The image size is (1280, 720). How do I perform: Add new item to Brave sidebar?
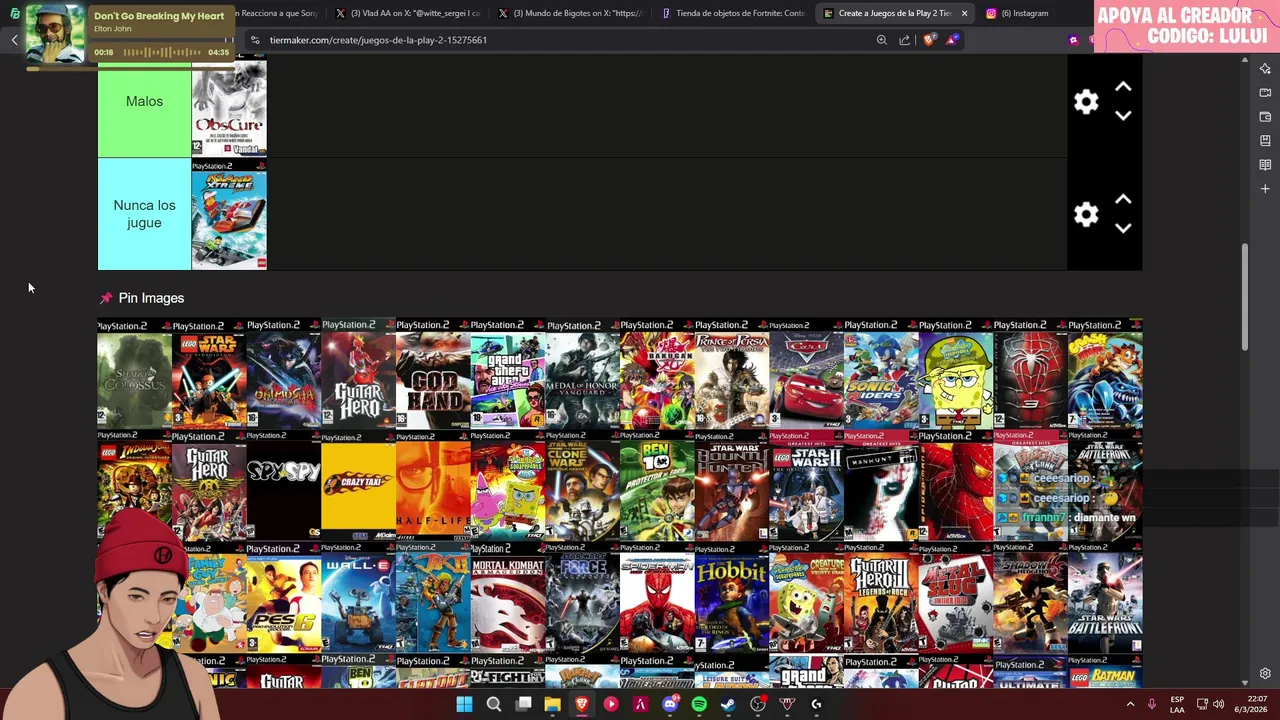click(1265, 188)
